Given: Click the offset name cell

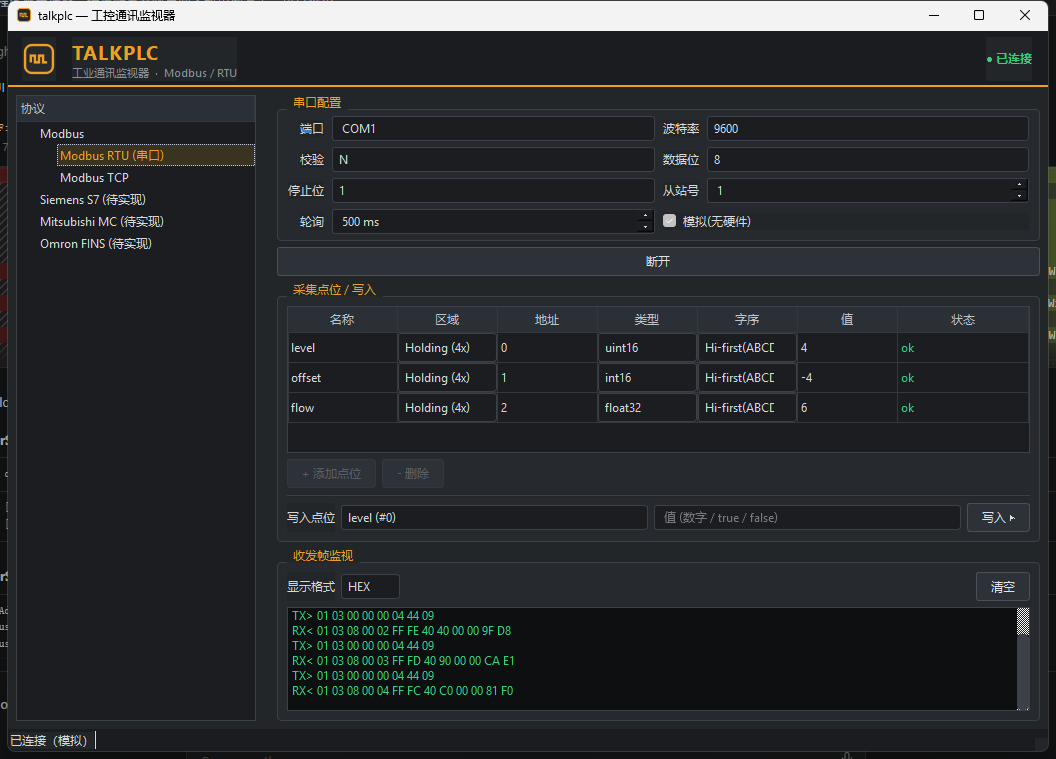Looking at the screenshot, I should click(343, 378).
